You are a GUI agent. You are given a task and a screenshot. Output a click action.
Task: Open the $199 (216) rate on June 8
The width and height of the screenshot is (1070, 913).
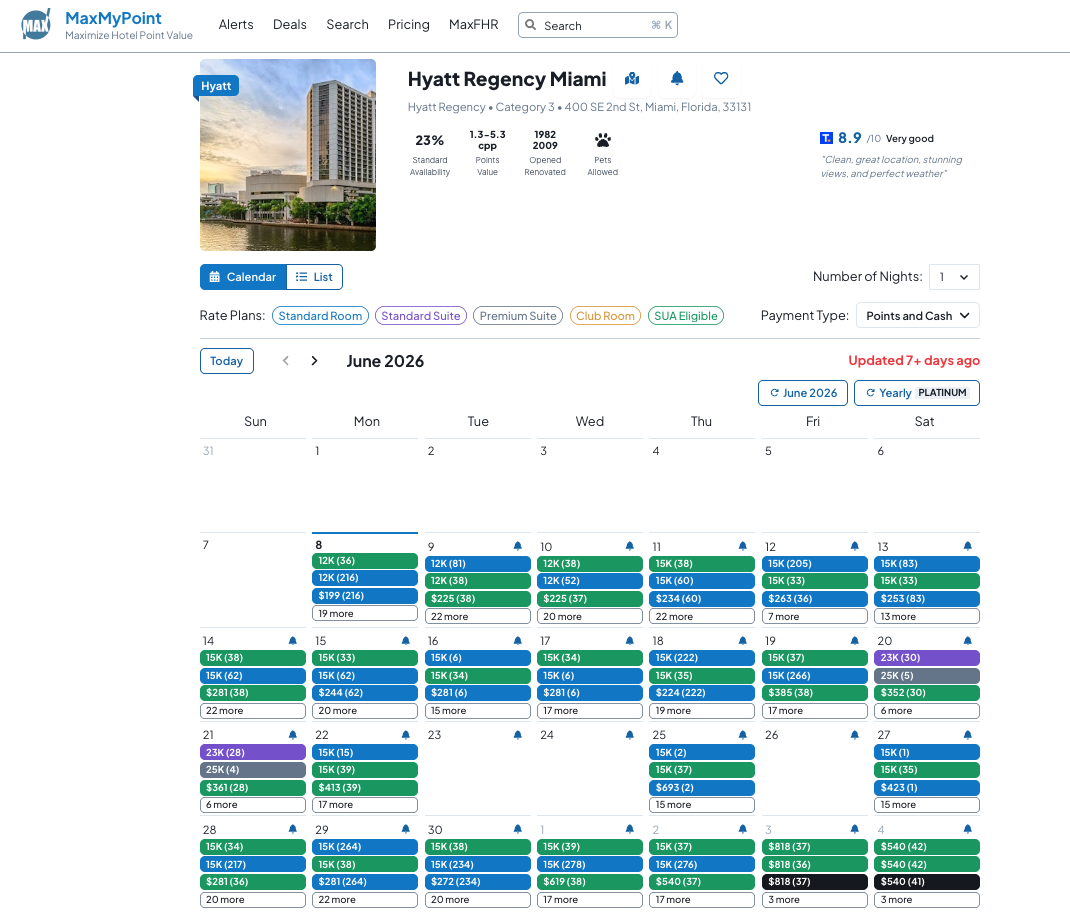click(x=365, y=596)
